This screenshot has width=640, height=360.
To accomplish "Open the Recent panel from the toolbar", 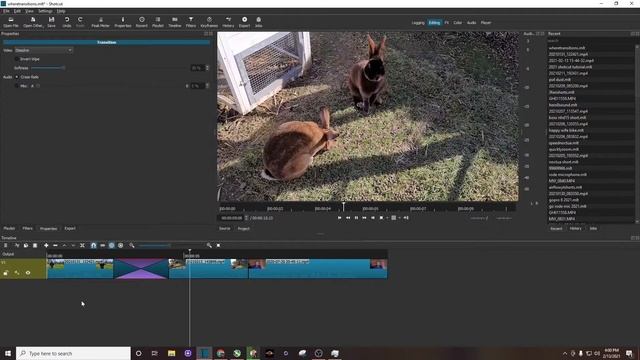I will pyautogui.click(x=142, y=22).
